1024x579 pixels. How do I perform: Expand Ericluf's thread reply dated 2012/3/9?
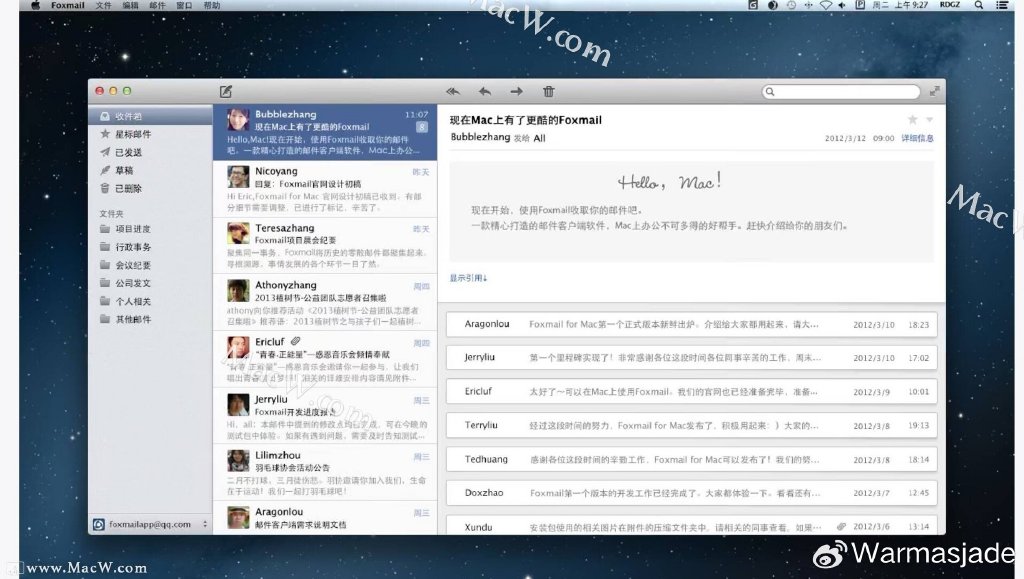click(x=692, y=392)
